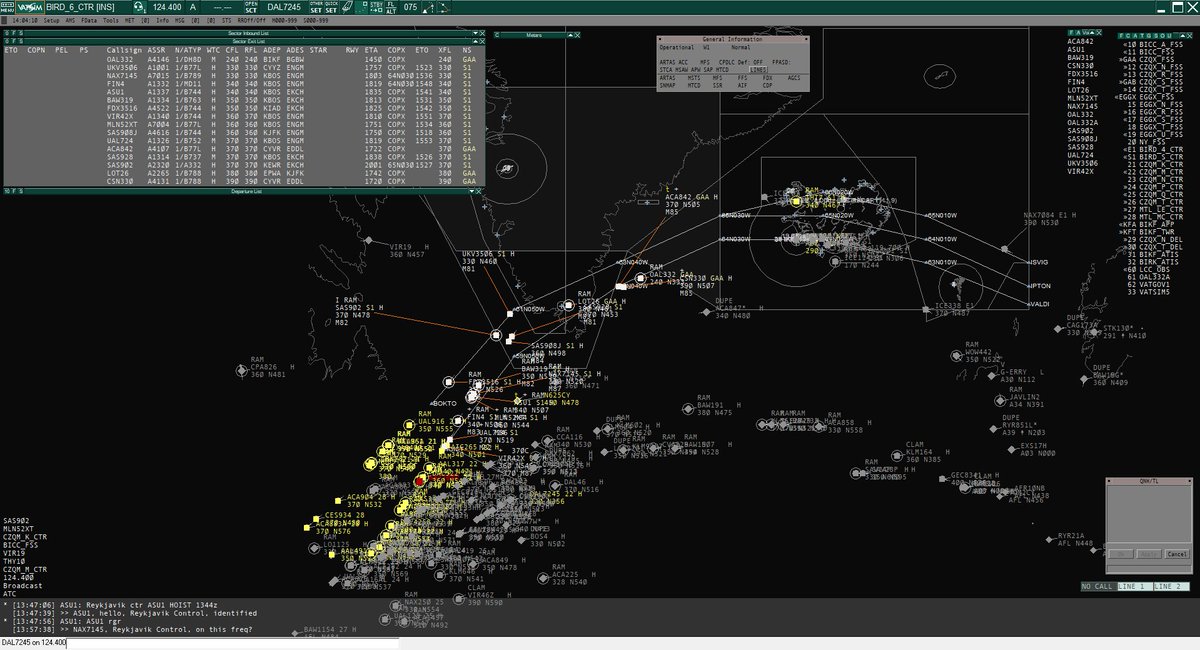Click the C icon on the Meters panel header
The image size is (1200, 650).
[497, 35]
